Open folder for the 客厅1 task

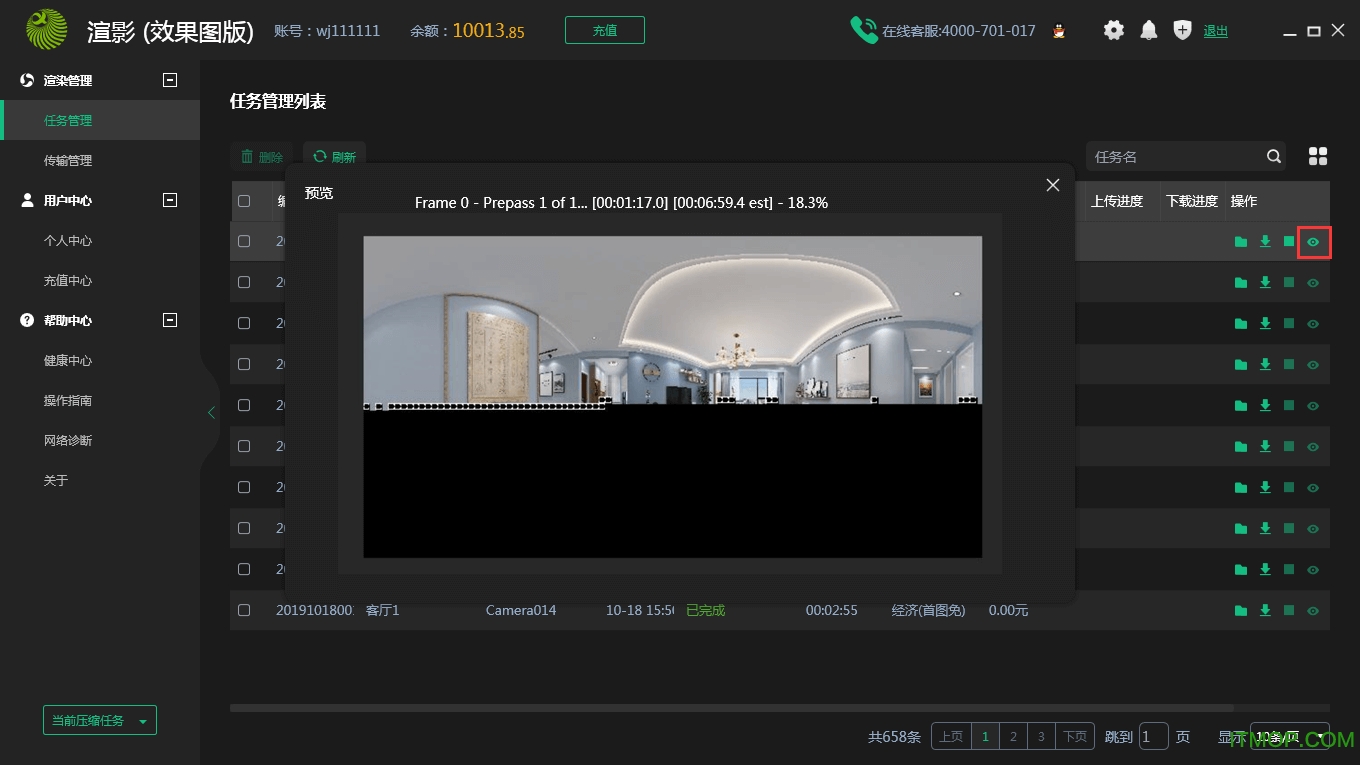(x=1241, y=610)
